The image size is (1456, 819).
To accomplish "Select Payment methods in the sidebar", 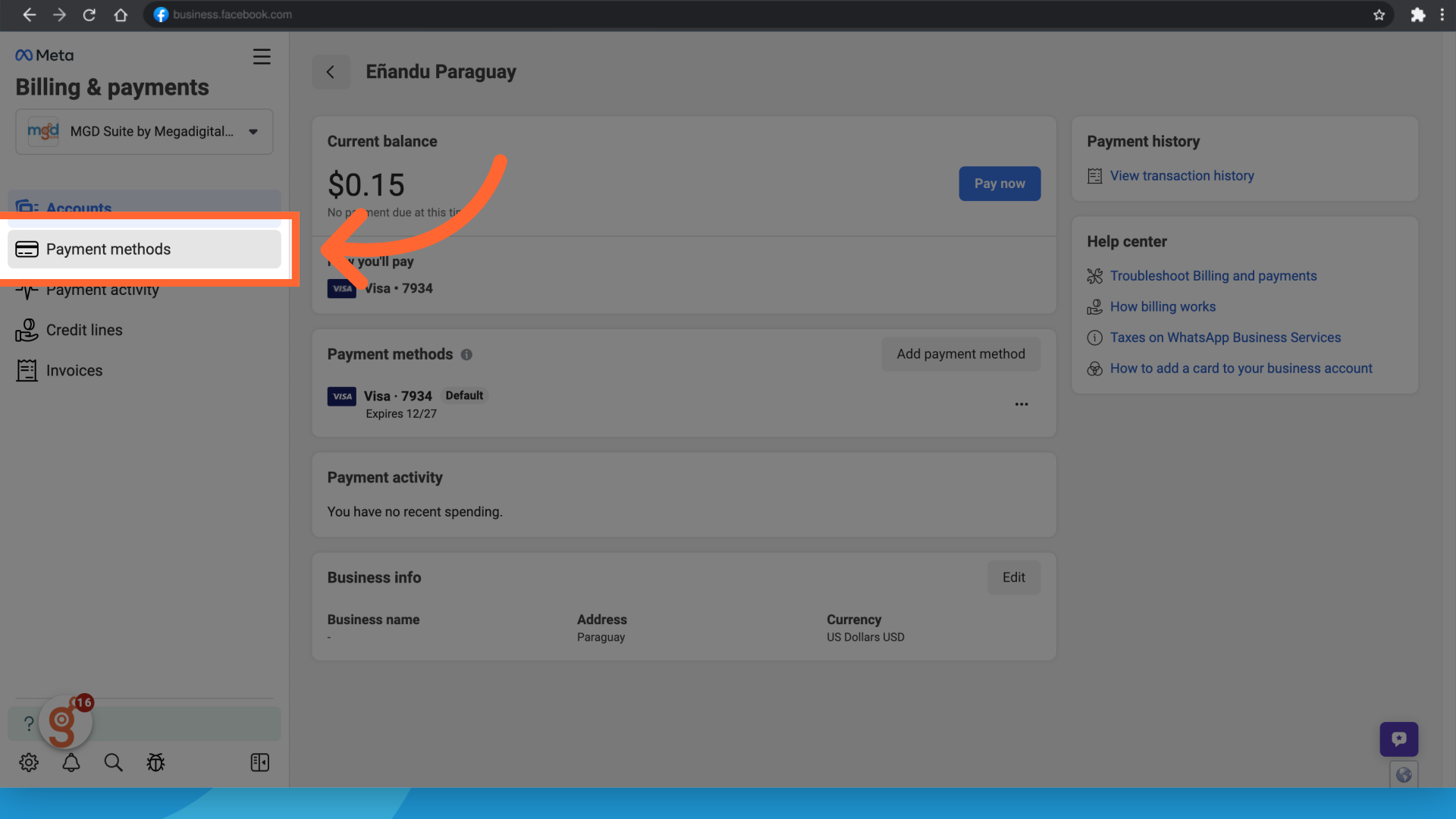I will pyautogui.click(x=144, y=249).
